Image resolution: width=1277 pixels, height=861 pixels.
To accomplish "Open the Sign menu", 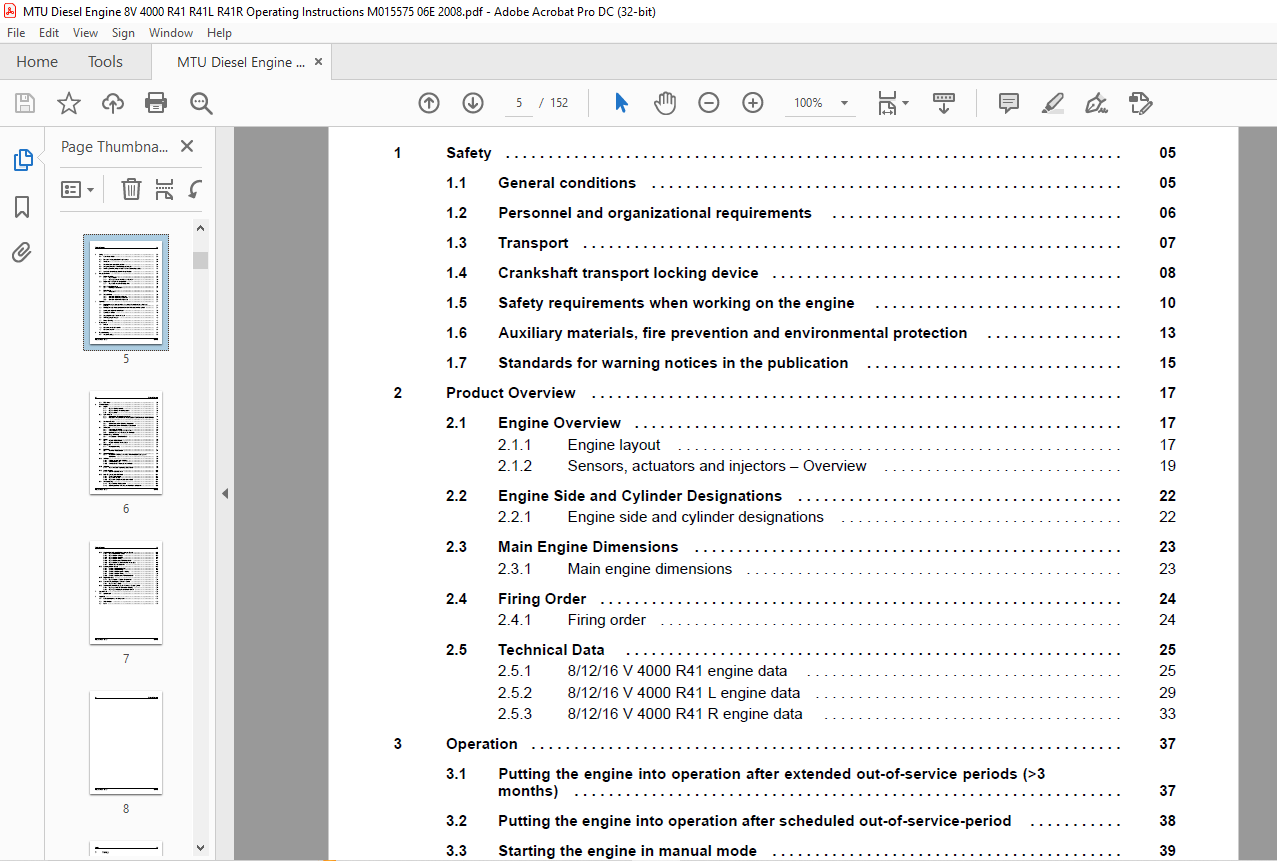I will [123, 33].
